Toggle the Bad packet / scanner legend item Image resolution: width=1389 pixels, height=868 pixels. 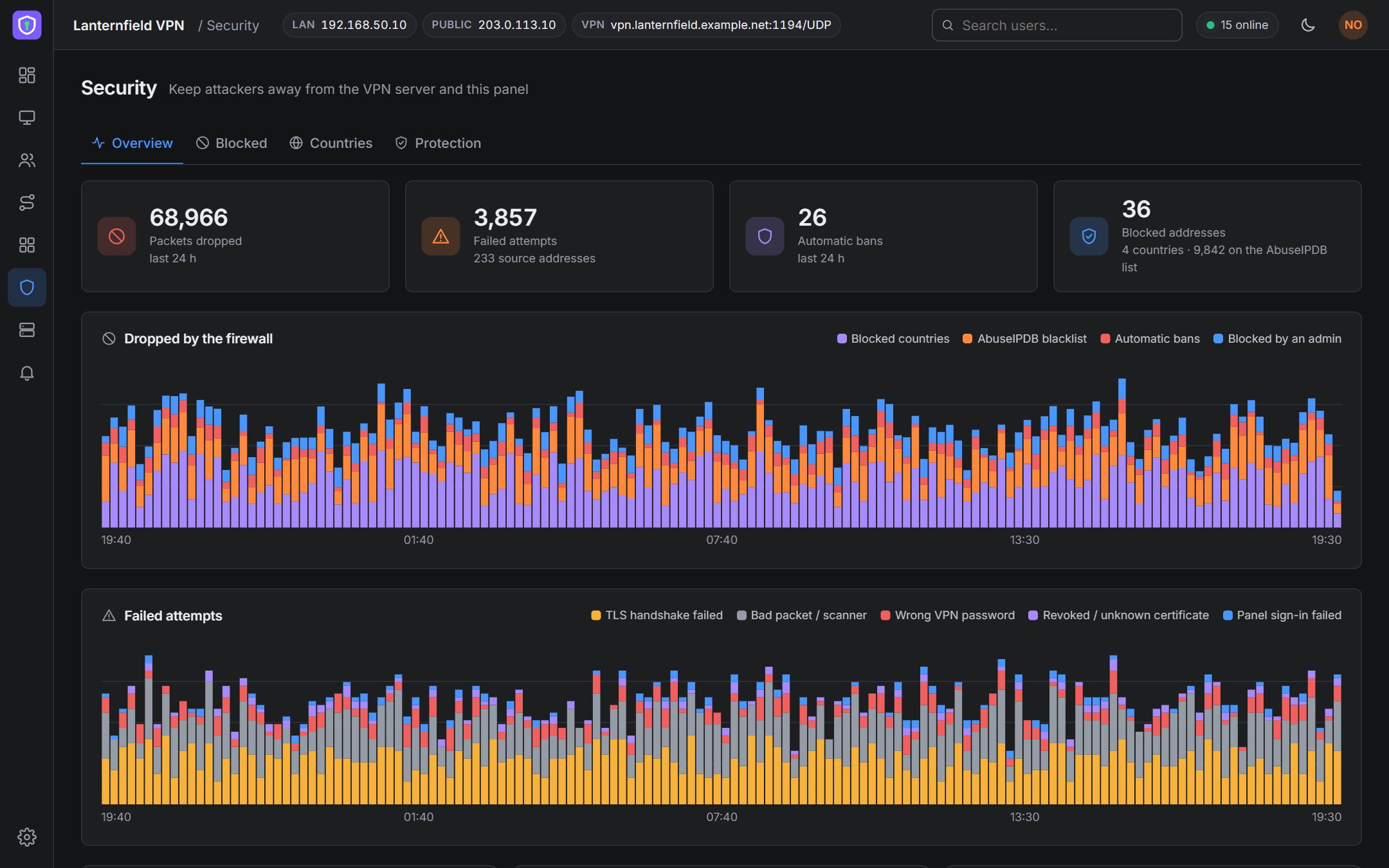coord(802,615)
